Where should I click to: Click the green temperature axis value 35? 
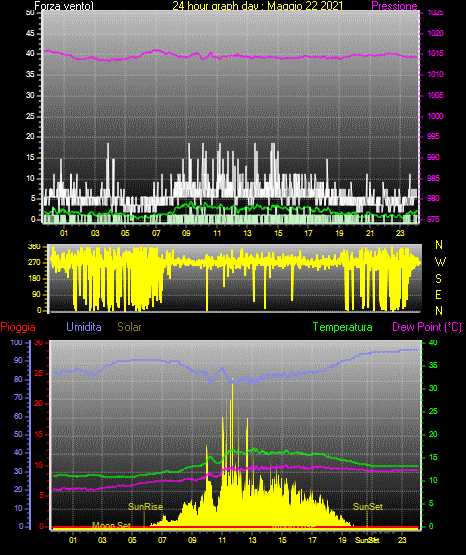(x=433, y=365)
